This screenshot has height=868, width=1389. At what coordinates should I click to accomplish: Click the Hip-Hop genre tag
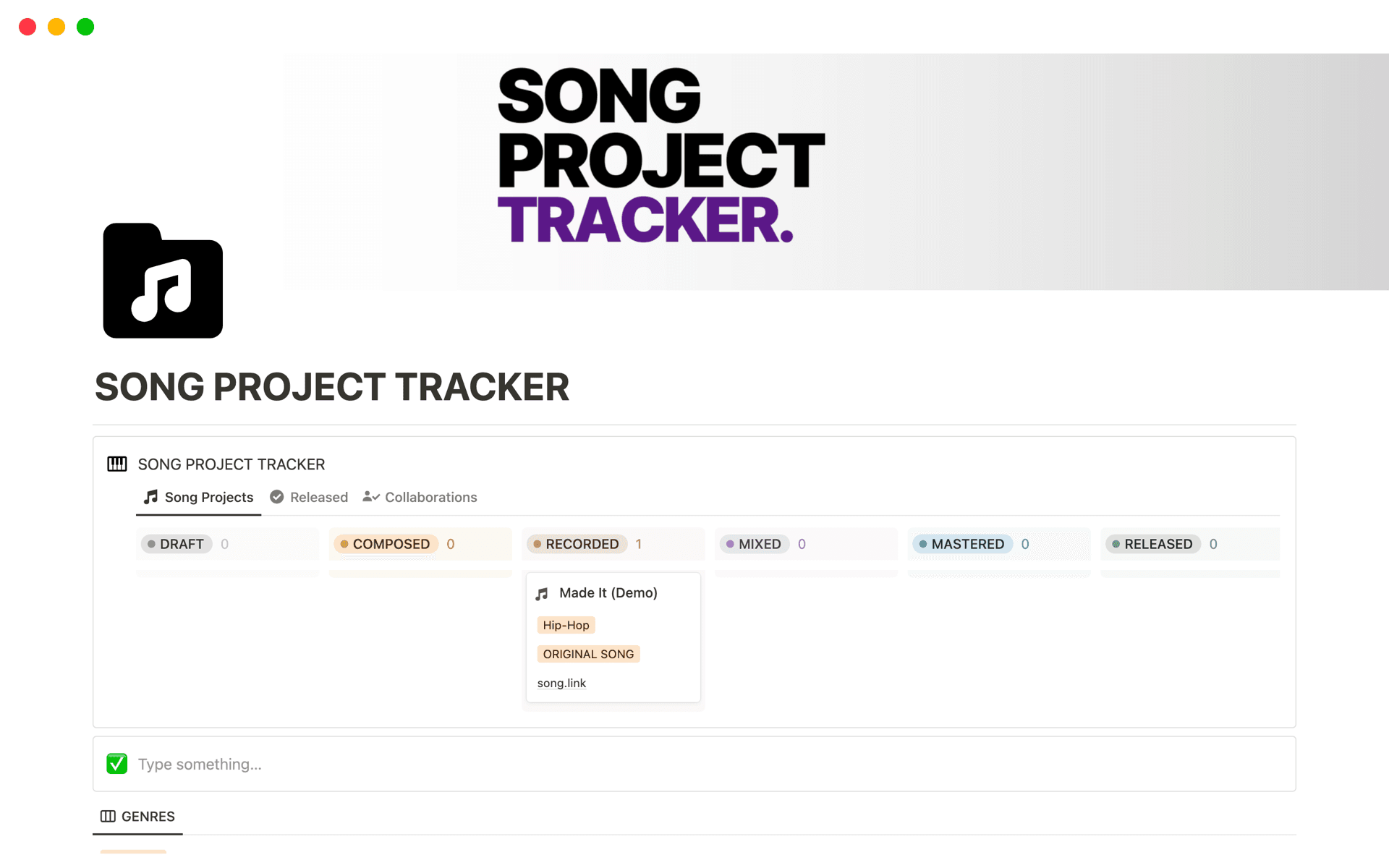[566, 625]
